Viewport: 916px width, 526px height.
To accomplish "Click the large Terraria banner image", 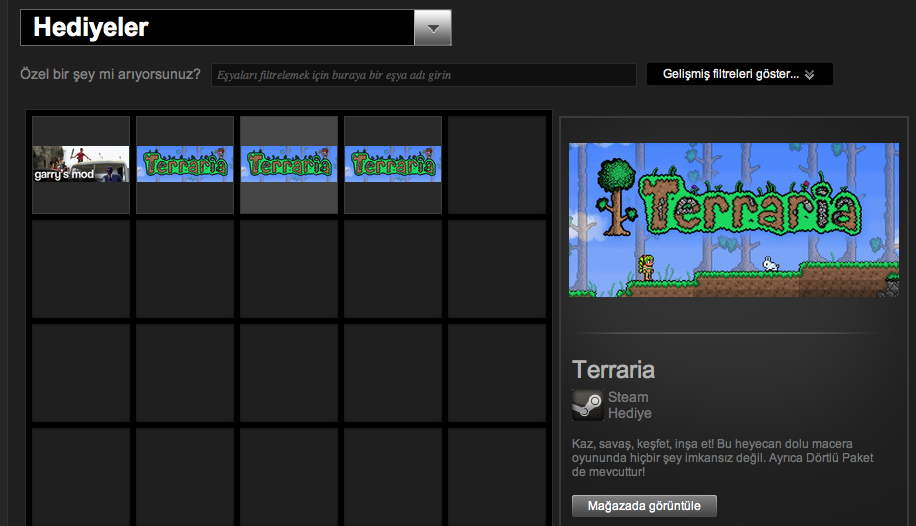I will pos(734,220).
